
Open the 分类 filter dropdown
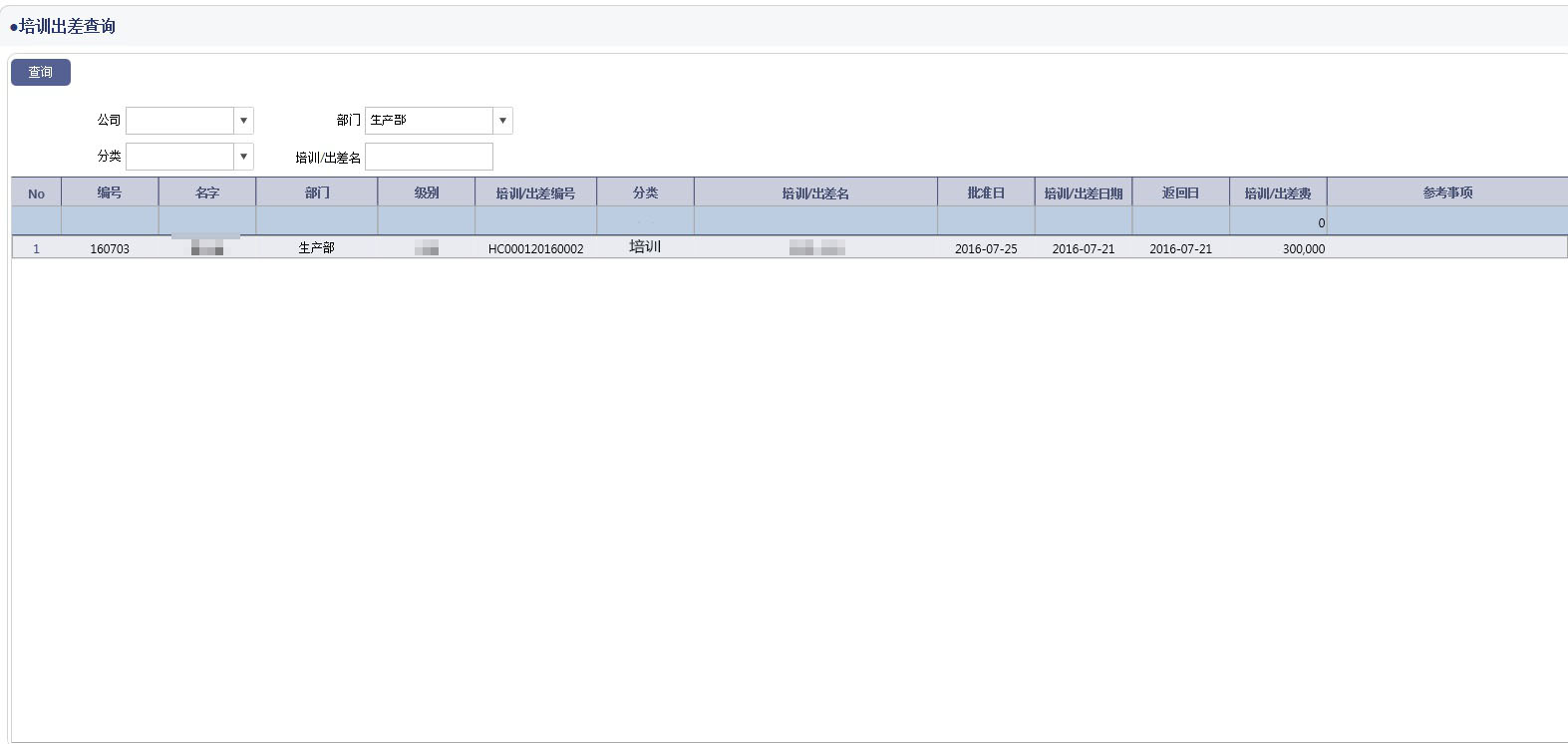(243, 157)
